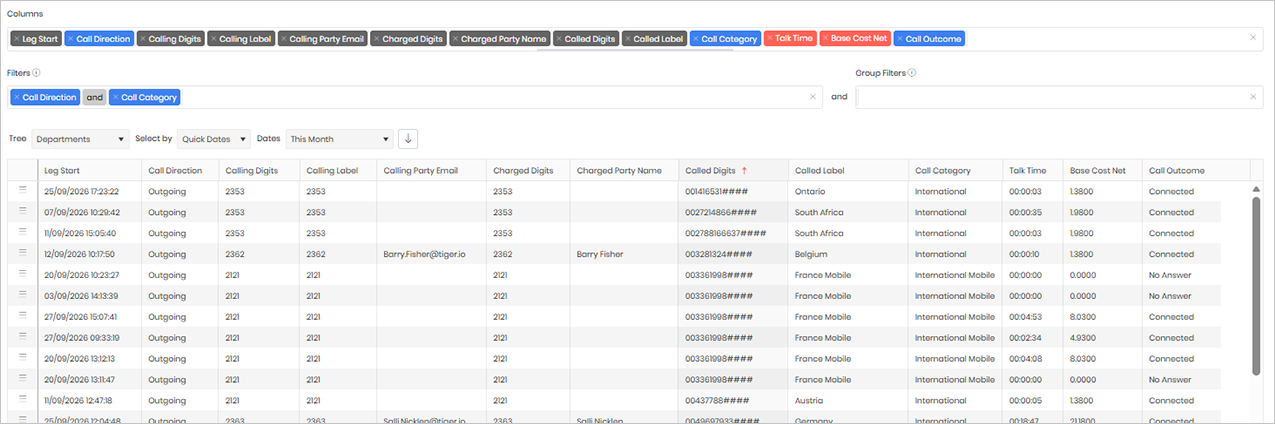The height and width of the screenshot is (424, 1275).
Task: Click the 00:02:34 talk time cell
Action: tap(1032, 338)
